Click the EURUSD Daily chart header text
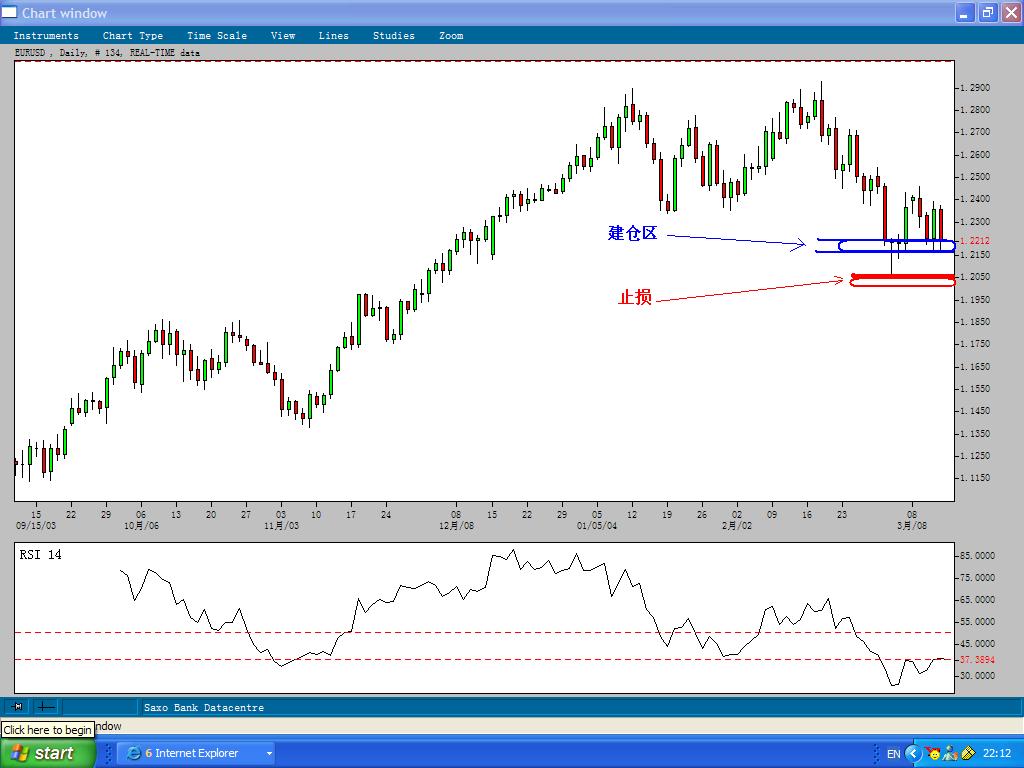Viewport: 1024px width, 768px height. [x=107, y=53]
